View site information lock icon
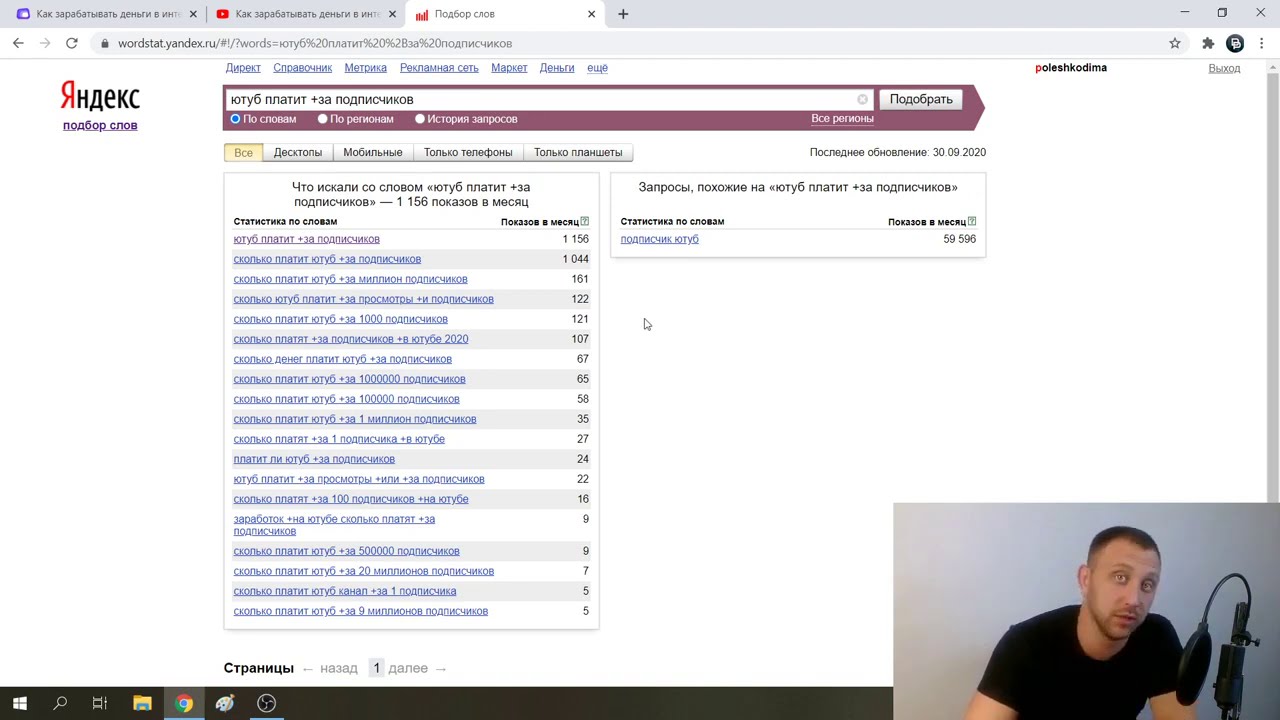Viewport: 1280px width, 720px height. (104, 43)
